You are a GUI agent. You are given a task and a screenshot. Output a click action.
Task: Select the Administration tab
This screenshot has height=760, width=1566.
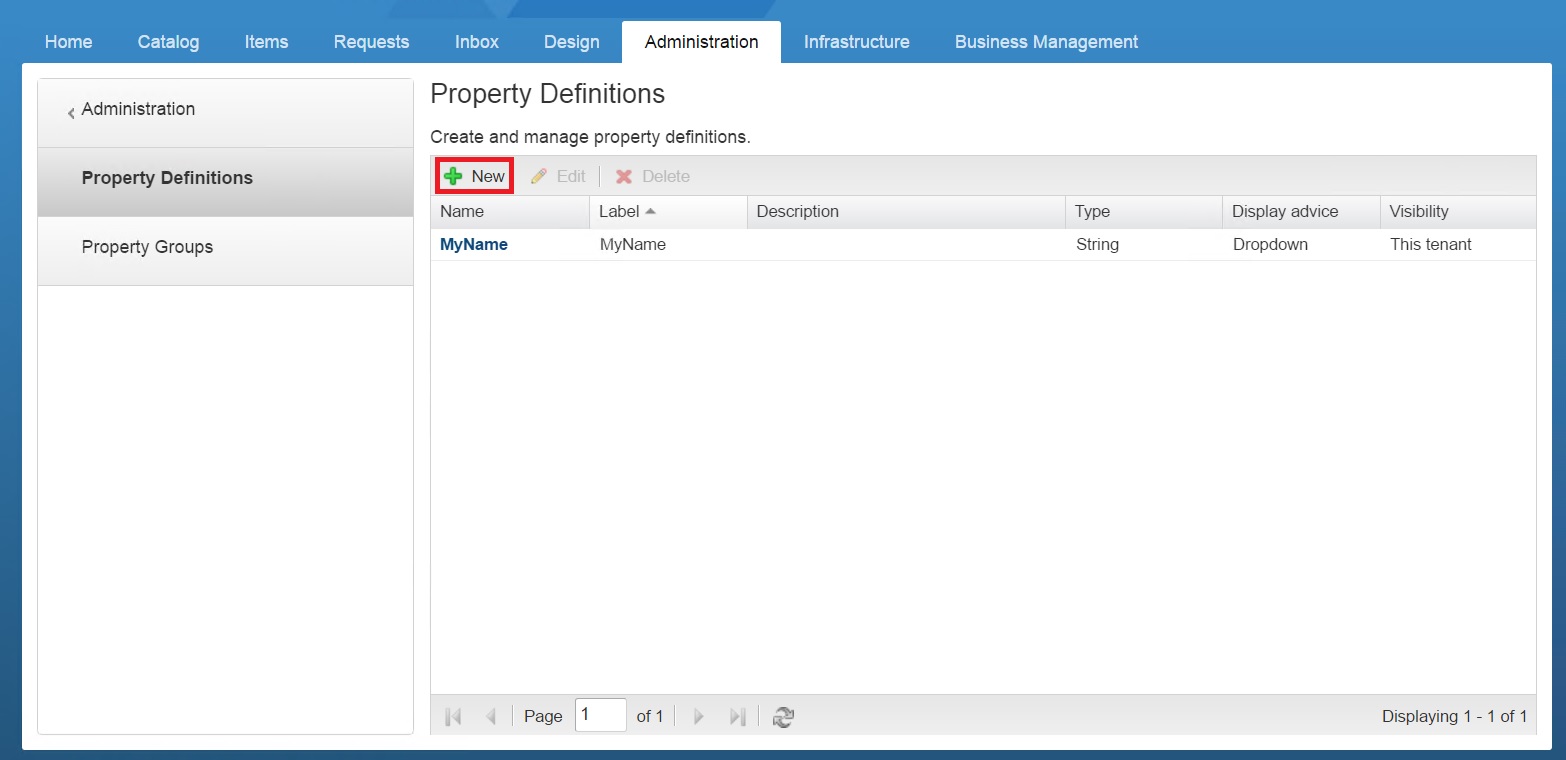click(x=701, y=42)
